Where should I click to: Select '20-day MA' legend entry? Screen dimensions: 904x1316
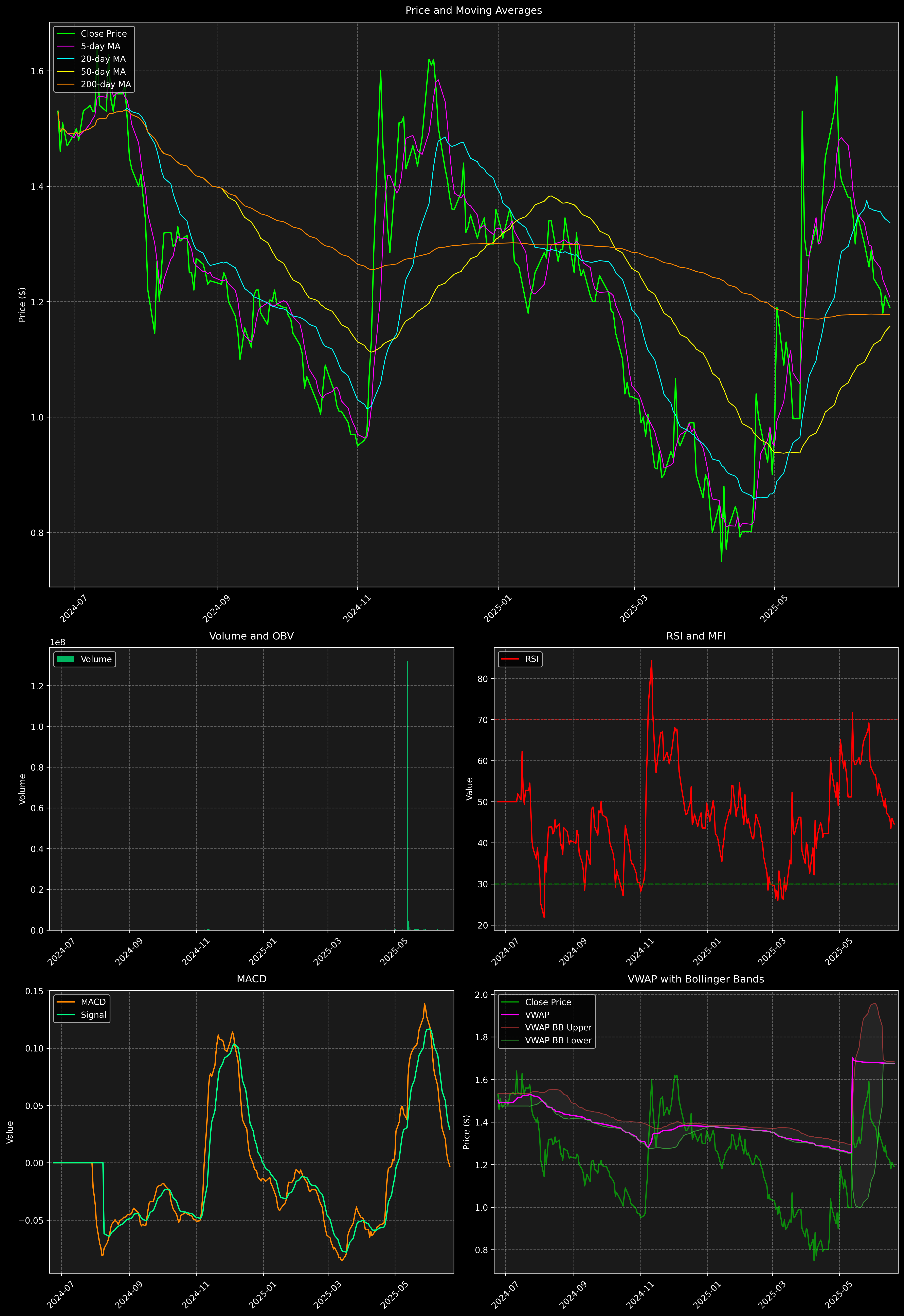[x=103, y=59]
